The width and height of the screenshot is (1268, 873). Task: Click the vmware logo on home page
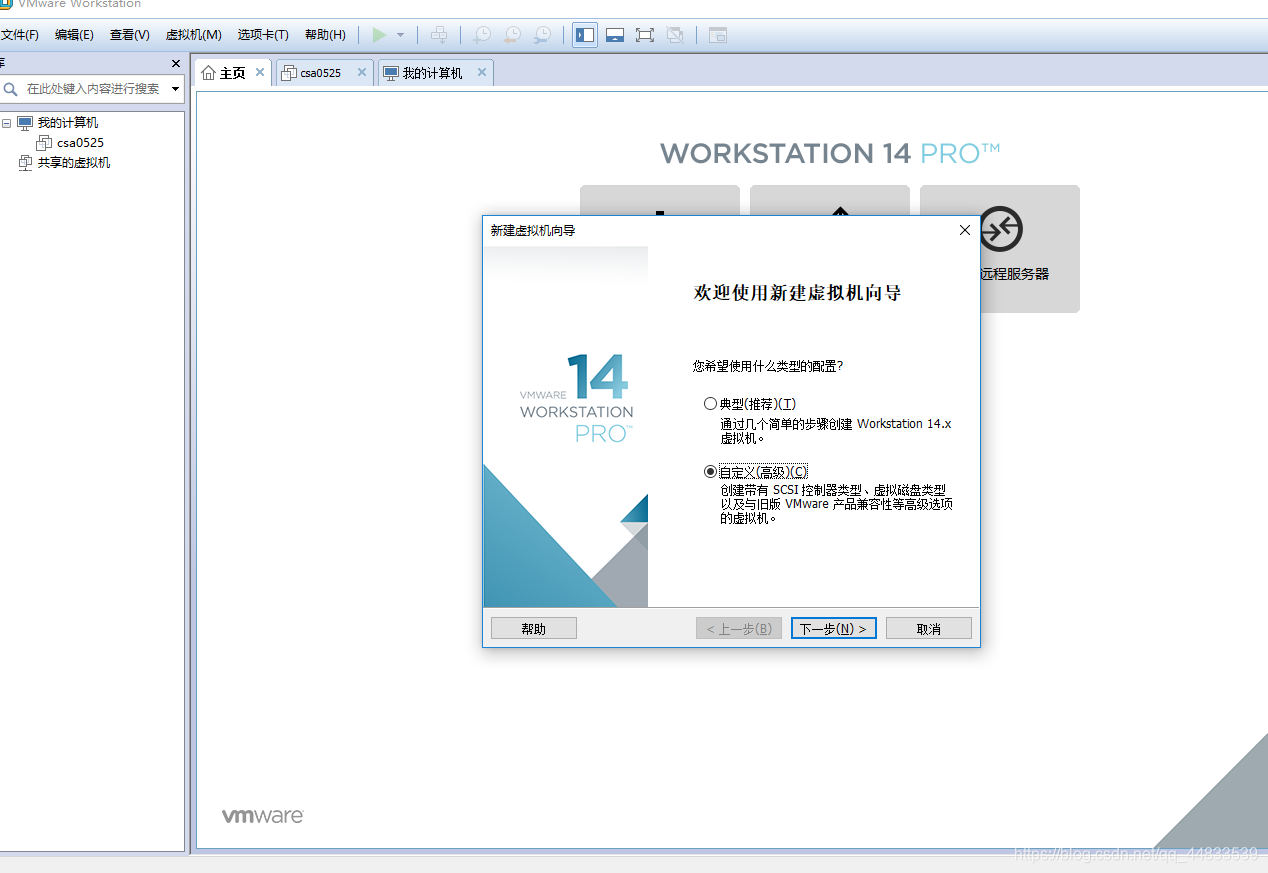click(x=263, y=816)
